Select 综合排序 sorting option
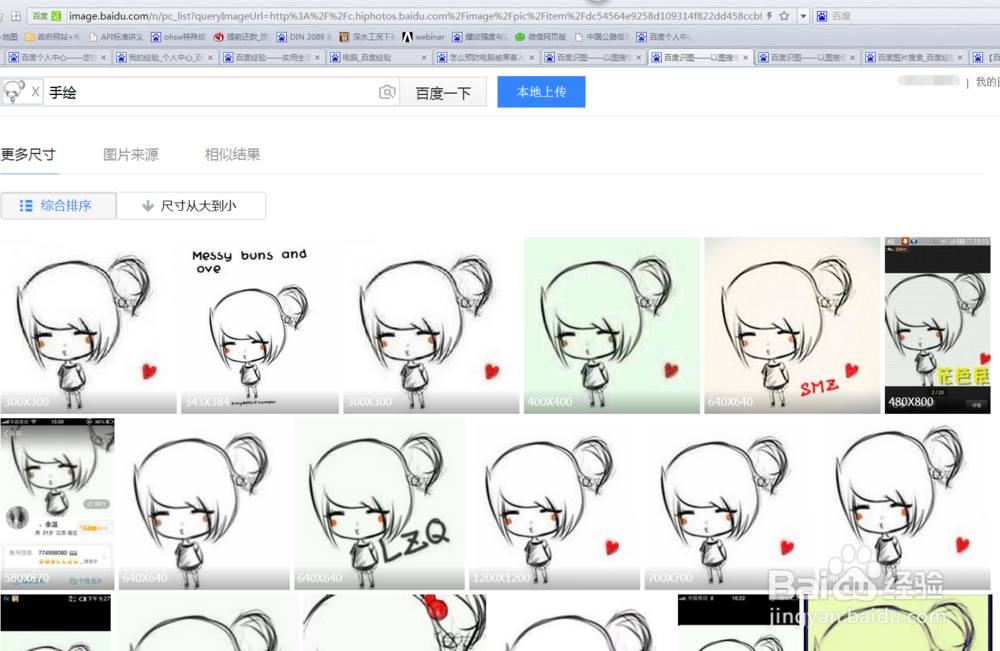 [58, 205]
